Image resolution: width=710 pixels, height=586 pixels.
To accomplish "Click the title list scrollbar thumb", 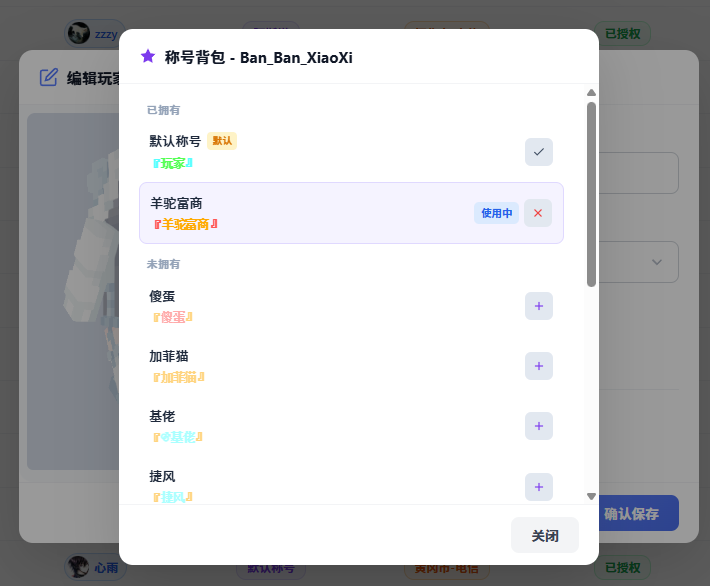I will pos(591,194).
